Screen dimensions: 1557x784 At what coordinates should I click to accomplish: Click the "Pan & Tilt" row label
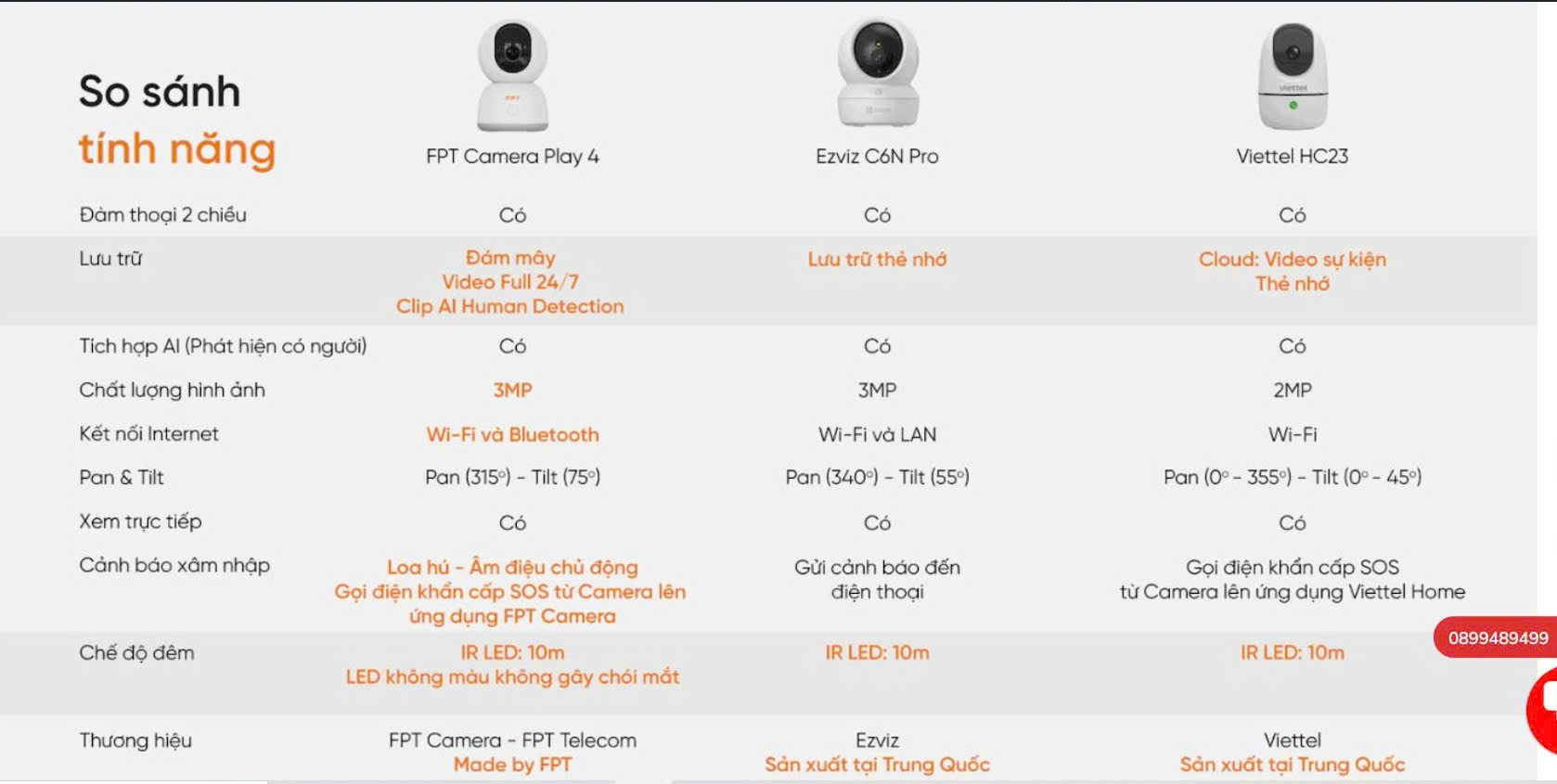point(122,478)
